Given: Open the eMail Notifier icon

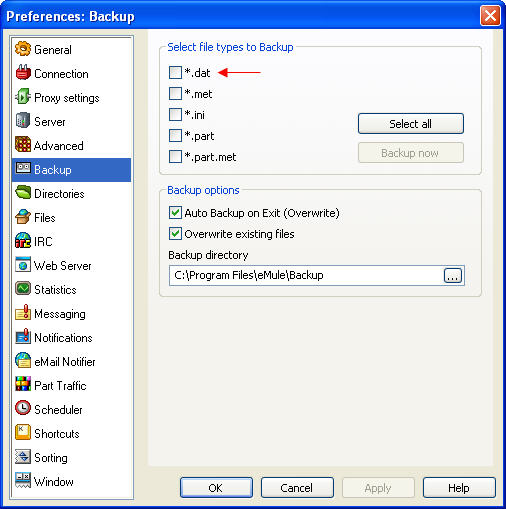Looking at the screenshot, I should click(23, 361).
